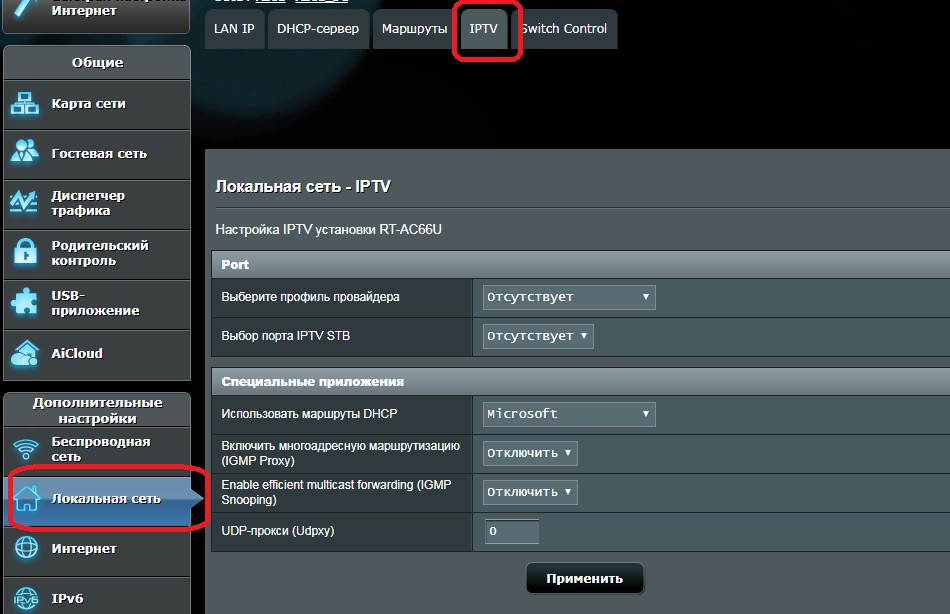
Task: Click the Общие section header
Action: pyautogui.click(x=97, y=62)
